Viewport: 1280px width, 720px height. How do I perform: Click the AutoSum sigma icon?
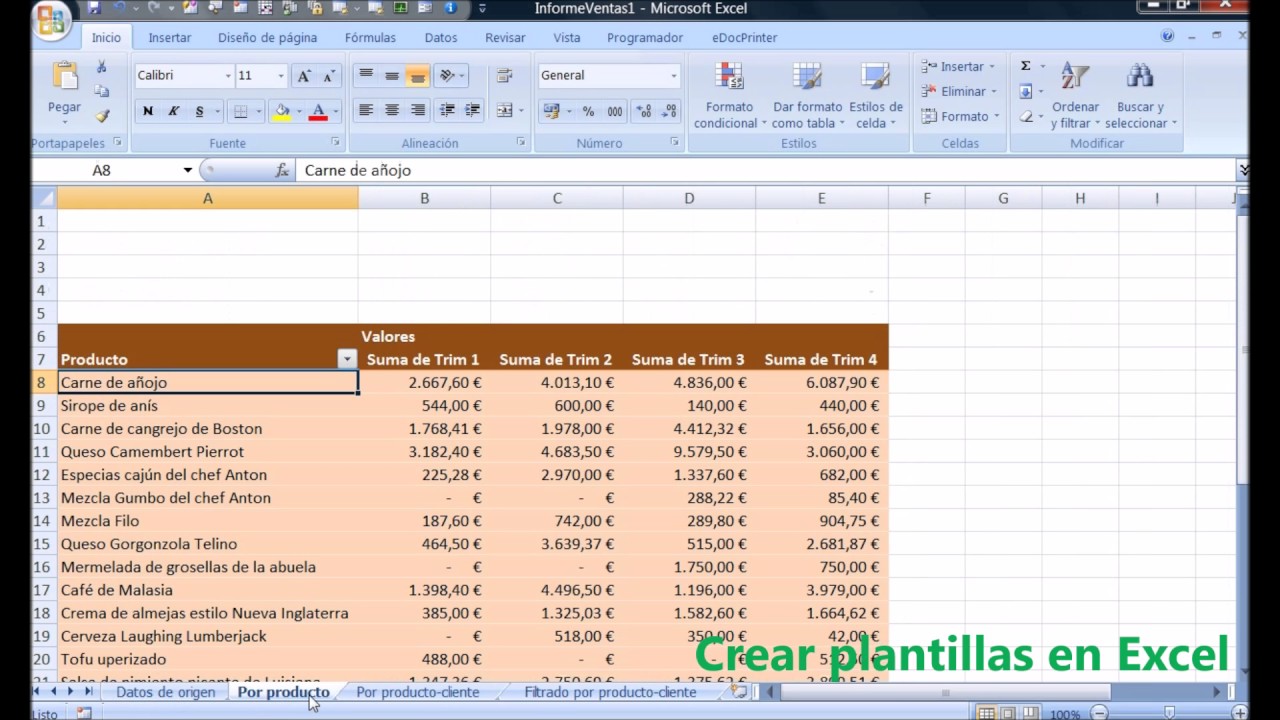pos(1025,66)
